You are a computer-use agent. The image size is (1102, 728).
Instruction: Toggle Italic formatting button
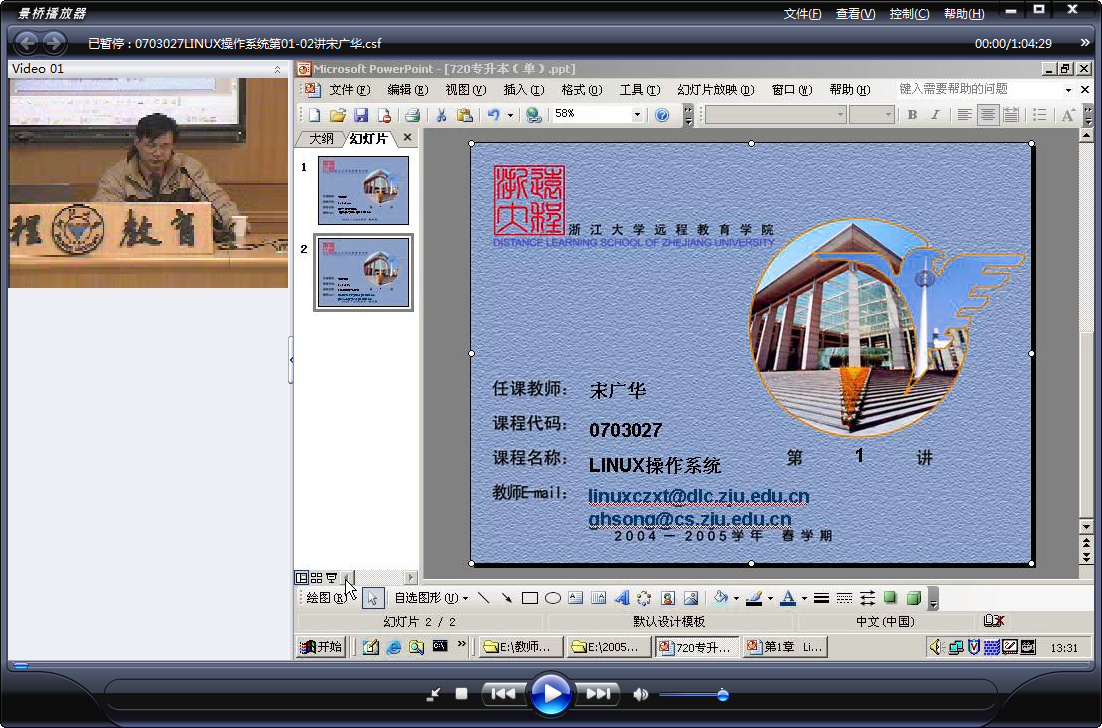click(x=935, y=115)
